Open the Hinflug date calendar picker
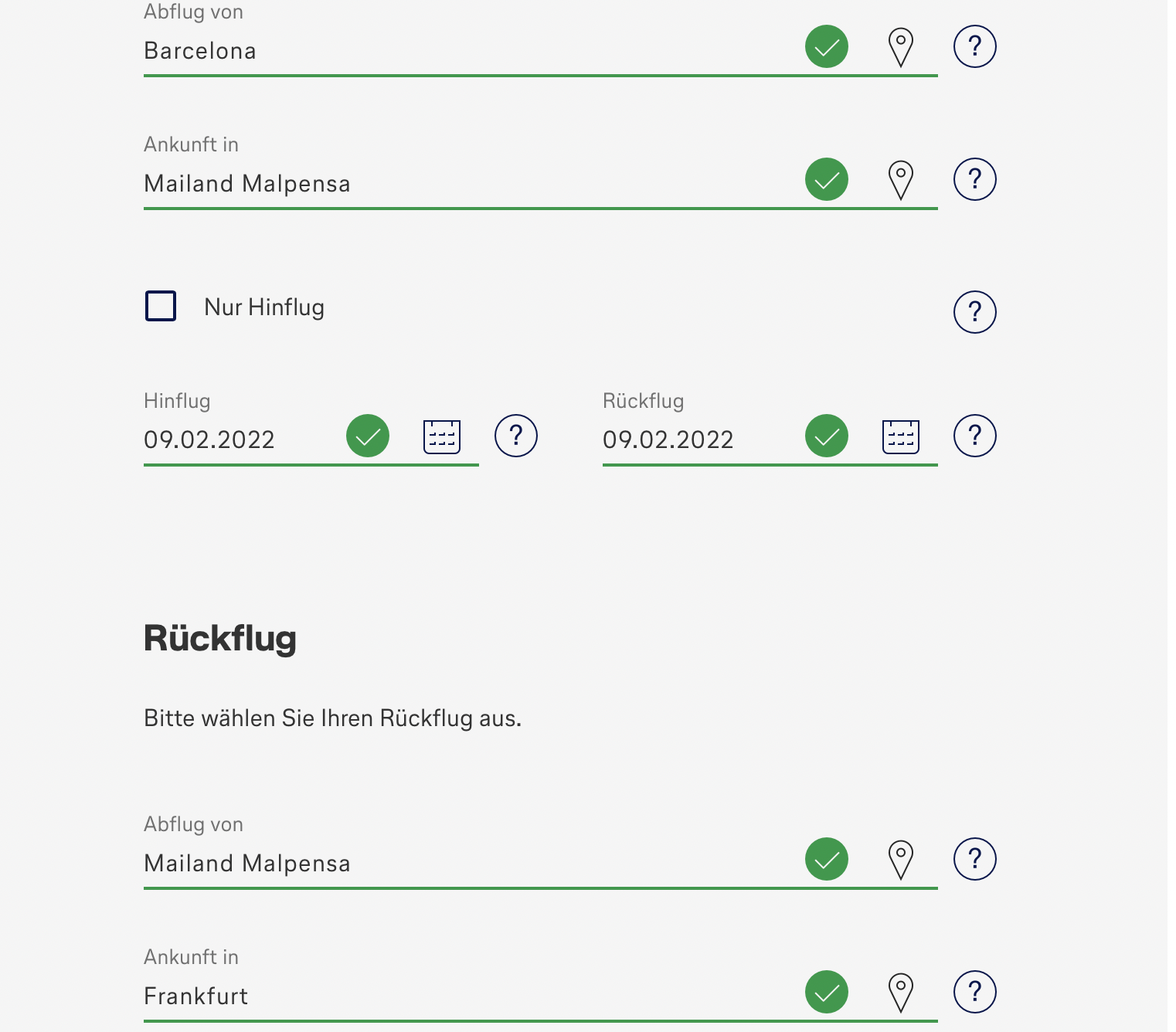The height and width of the screenshot is (1032, 1176). tap(442, 436)
